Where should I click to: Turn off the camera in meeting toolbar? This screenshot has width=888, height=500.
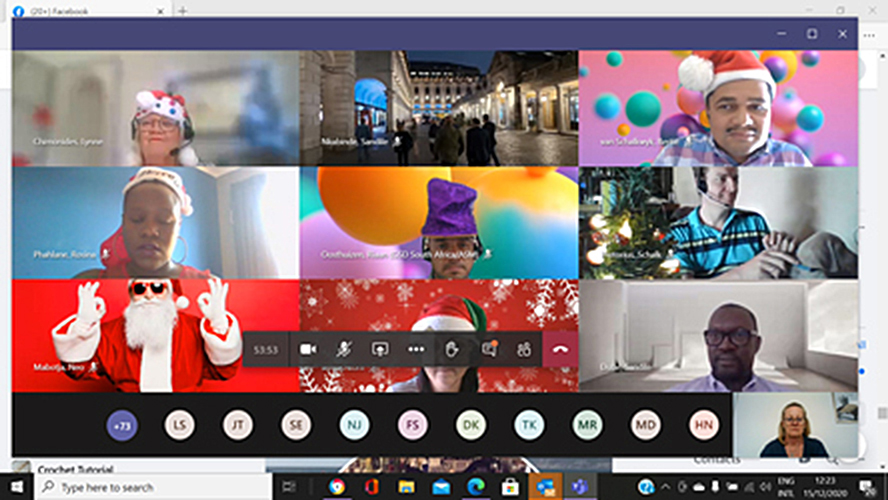pos(308,349)
